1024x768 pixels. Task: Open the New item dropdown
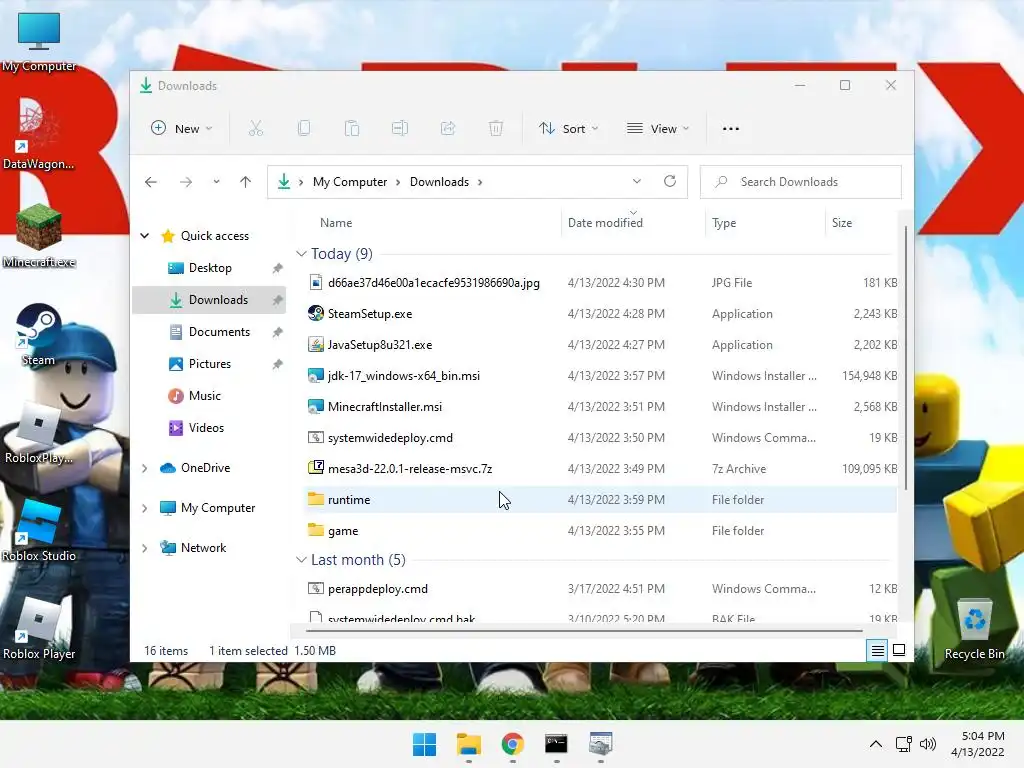pos(182,129)
